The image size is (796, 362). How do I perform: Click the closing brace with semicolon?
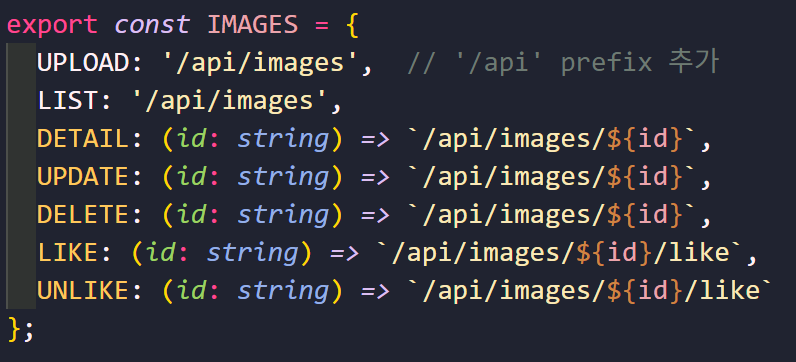pos(21,330)
